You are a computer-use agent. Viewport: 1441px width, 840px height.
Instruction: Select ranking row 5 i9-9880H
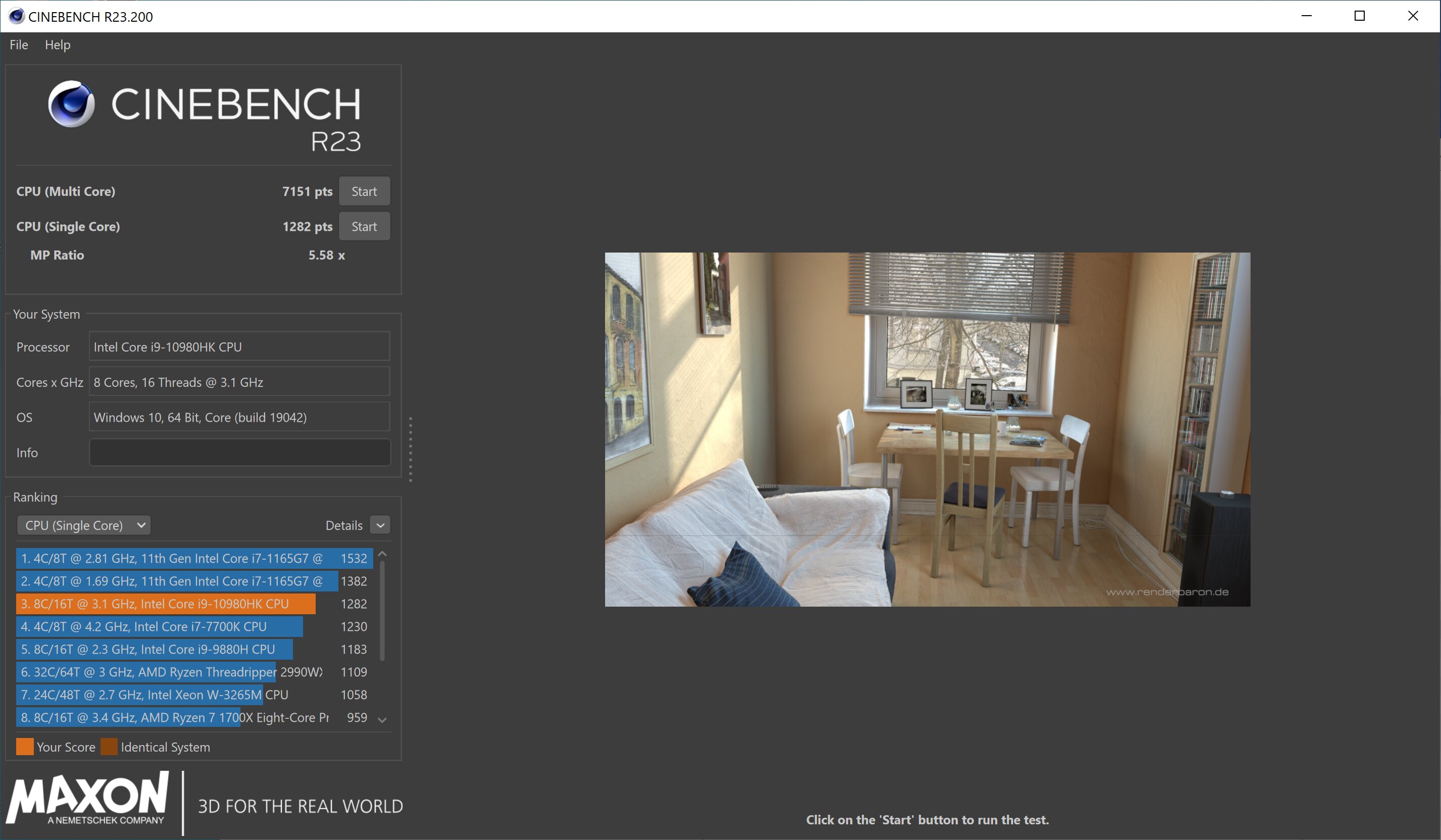coord(194,649)
